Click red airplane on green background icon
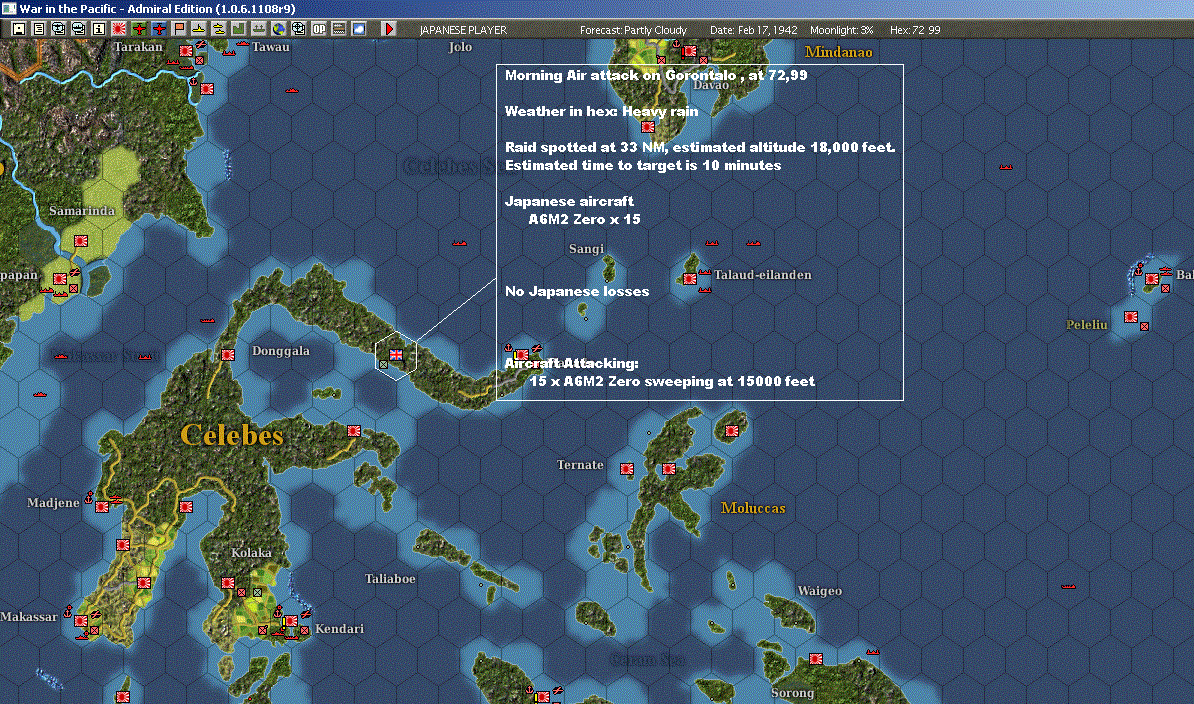1194x704 pixels. pos(139,29)
